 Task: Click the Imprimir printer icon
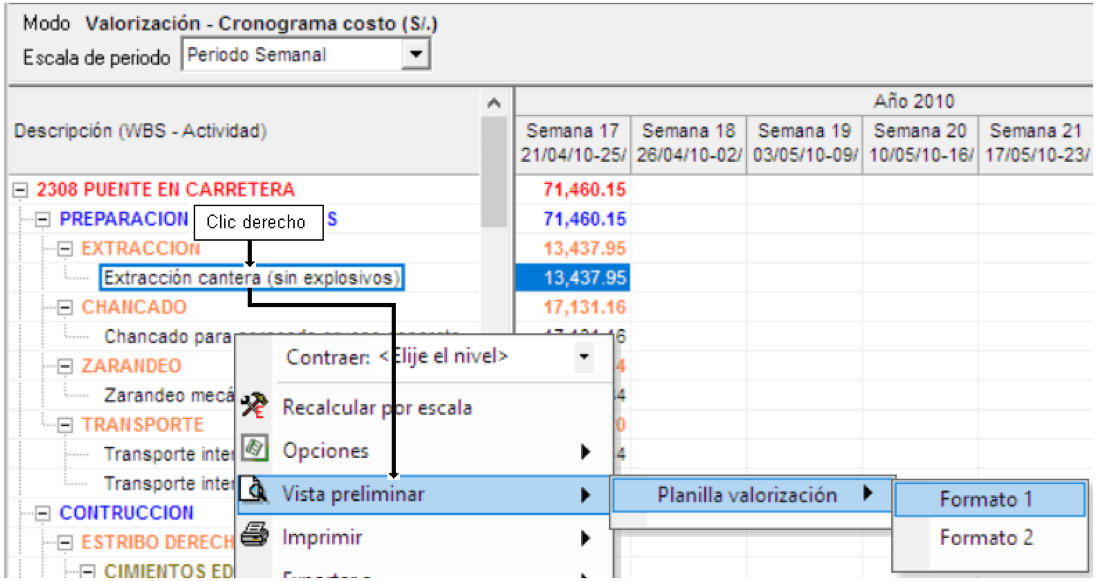coord(254,536)
